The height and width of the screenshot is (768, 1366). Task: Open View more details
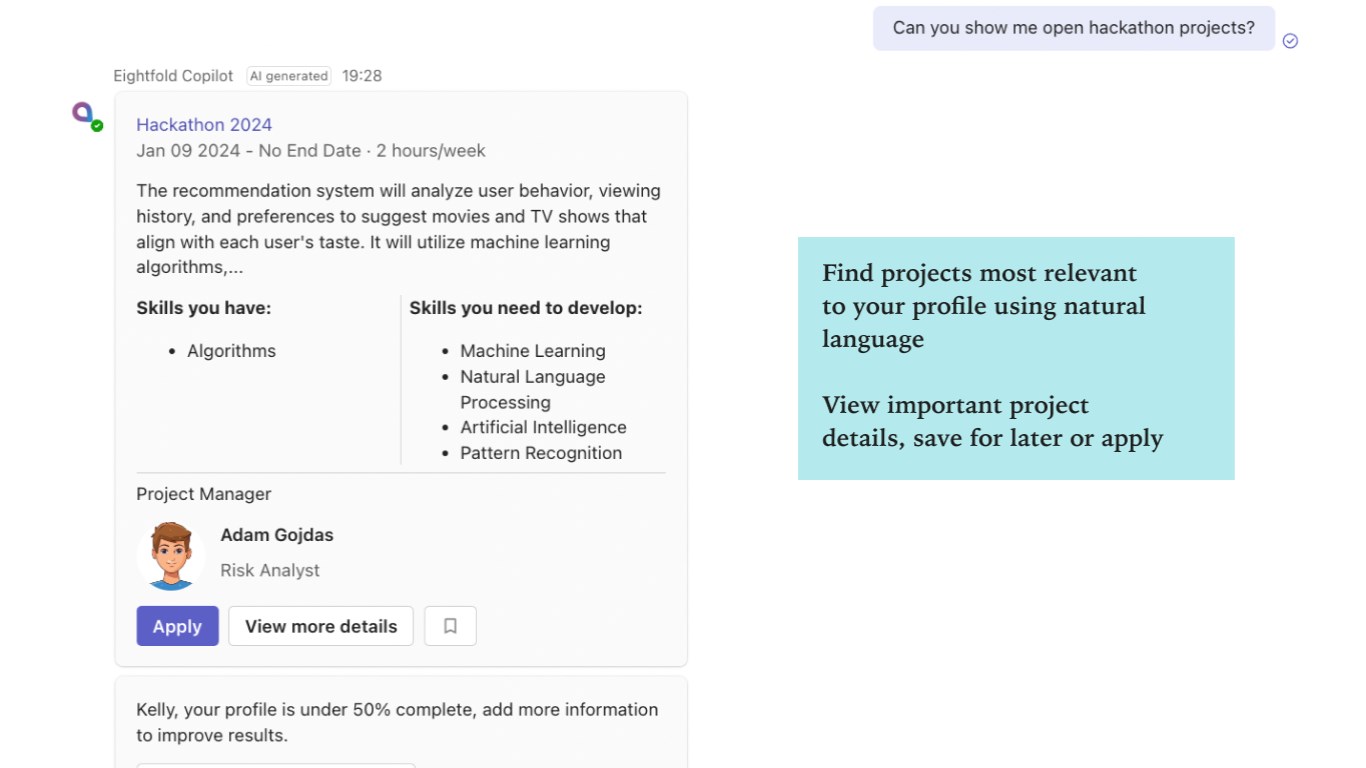[x=321, y=626]
